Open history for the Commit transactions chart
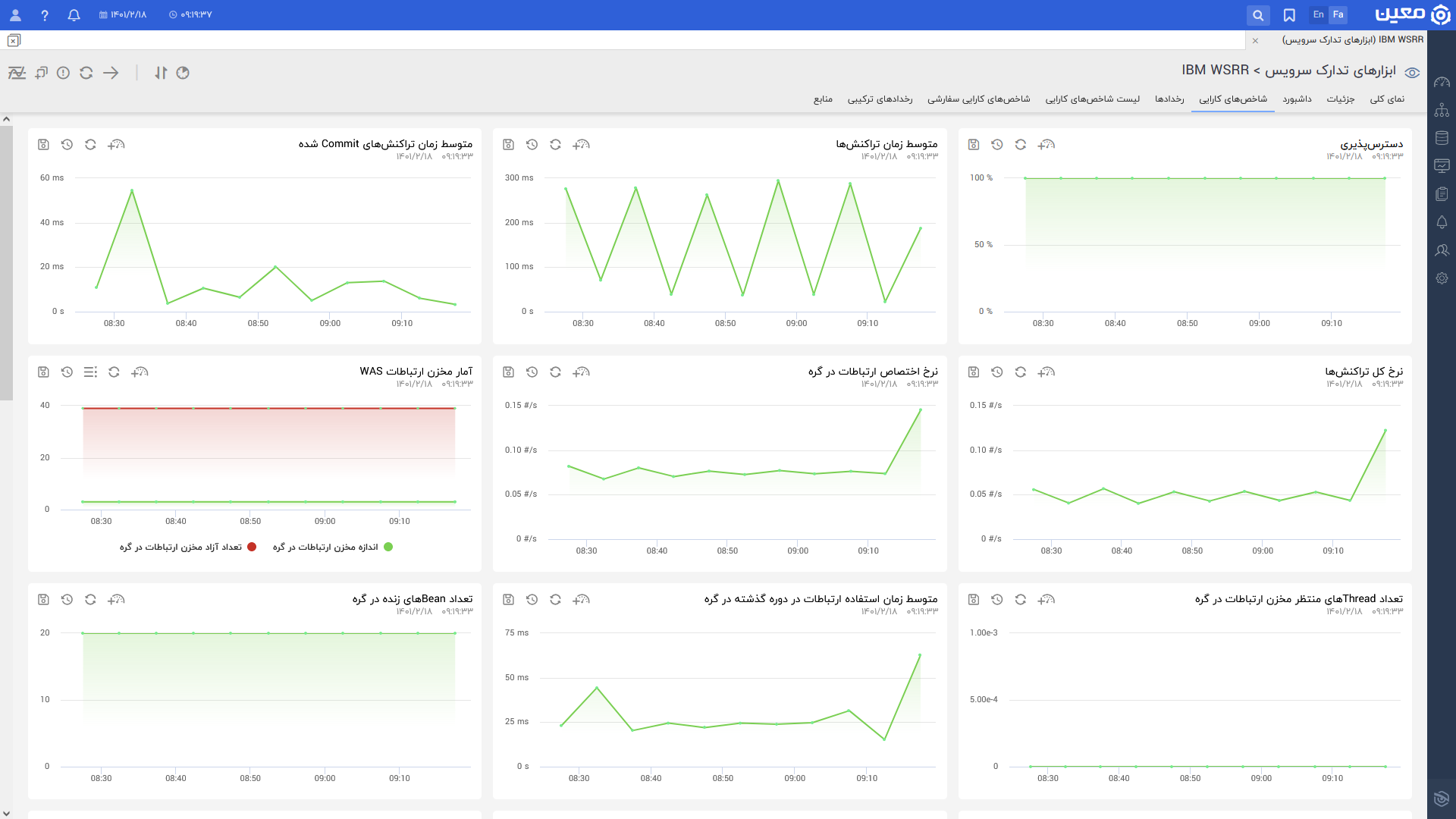1456x819 pixels. point(67,144)
